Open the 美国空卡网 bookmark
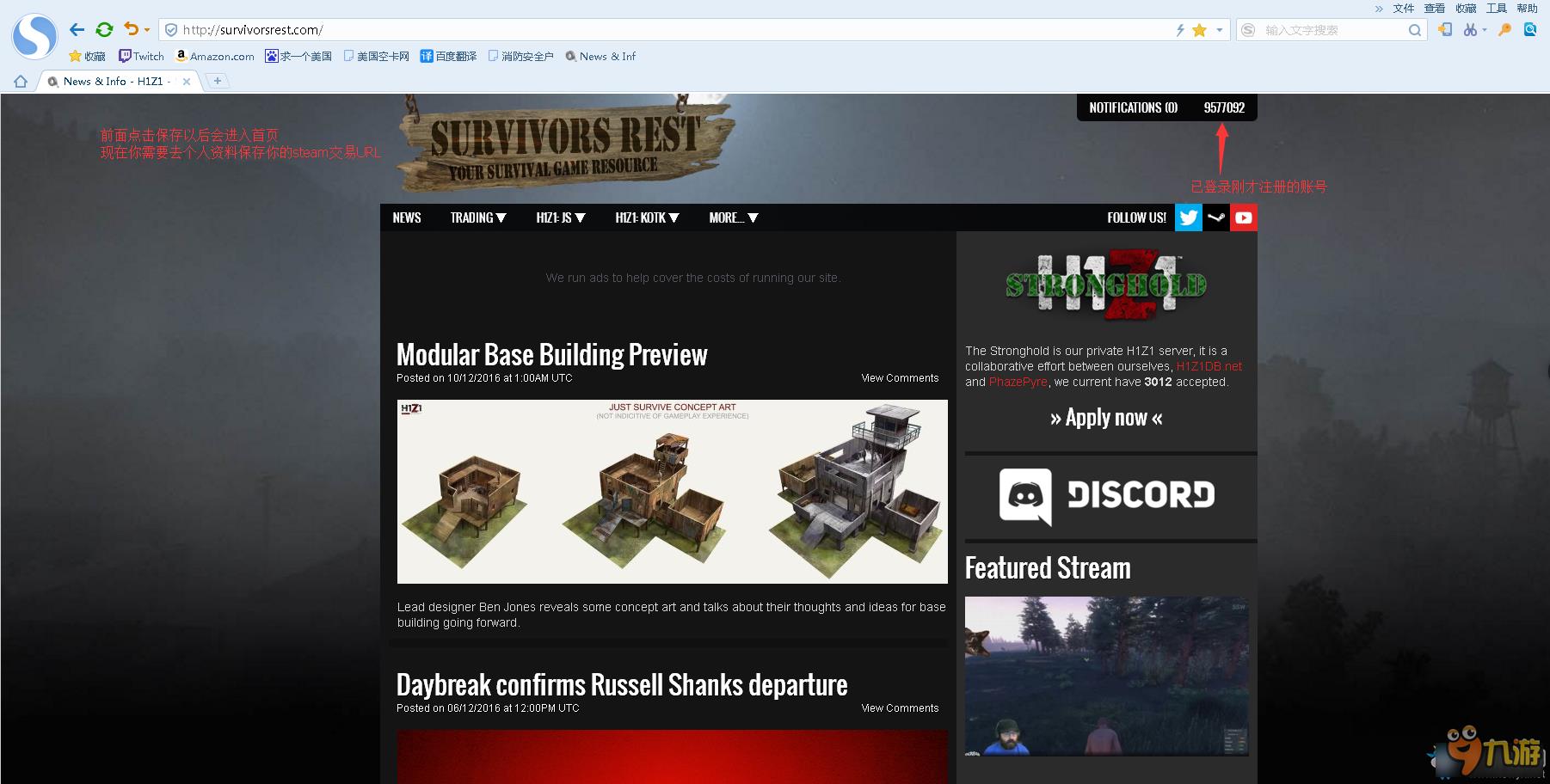The image size is (1550, 784). click(x=376, y=56)
